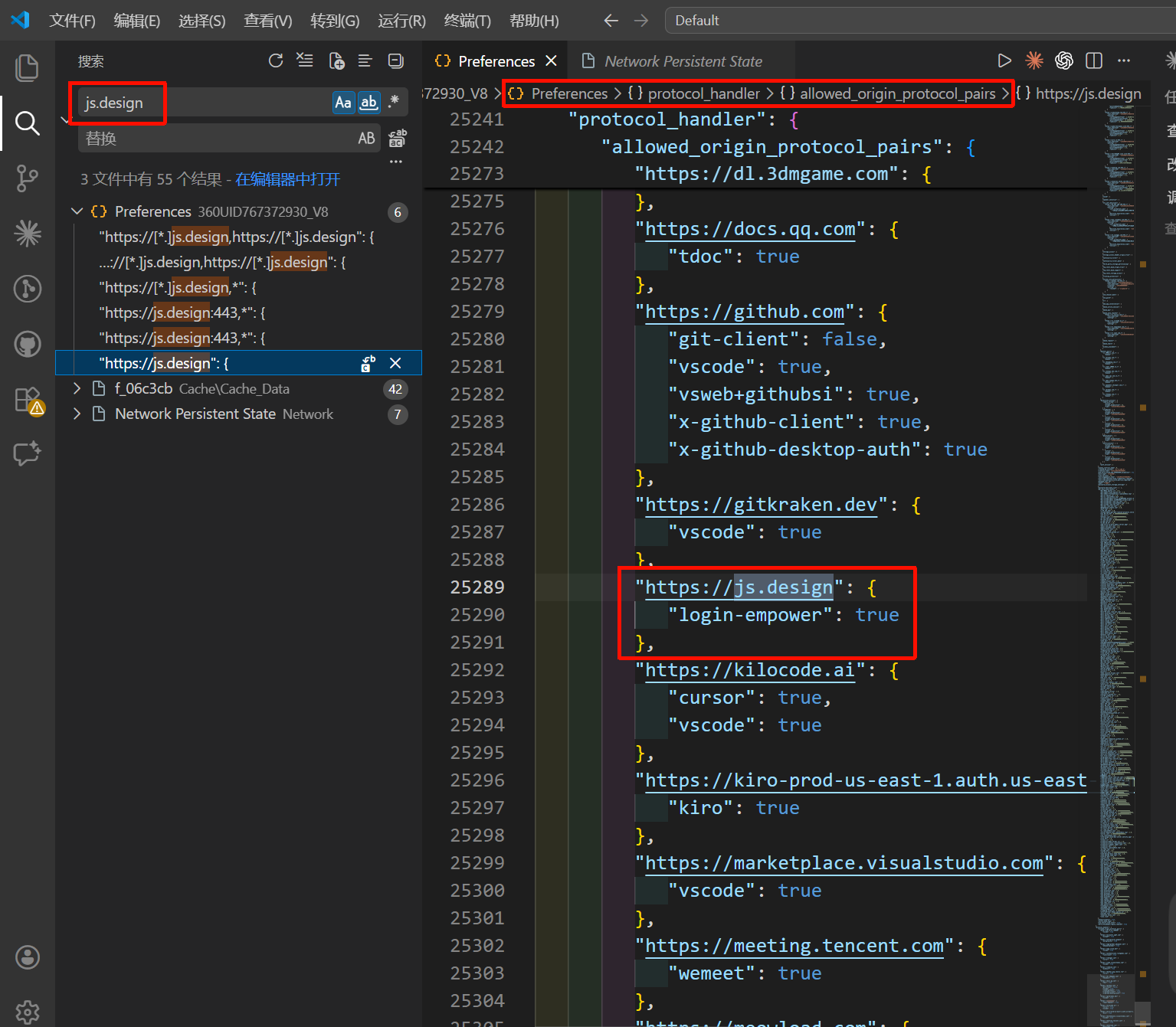Go forward with the right arrow
This screenshot has height=1027, width=1176.
point(641,21)
